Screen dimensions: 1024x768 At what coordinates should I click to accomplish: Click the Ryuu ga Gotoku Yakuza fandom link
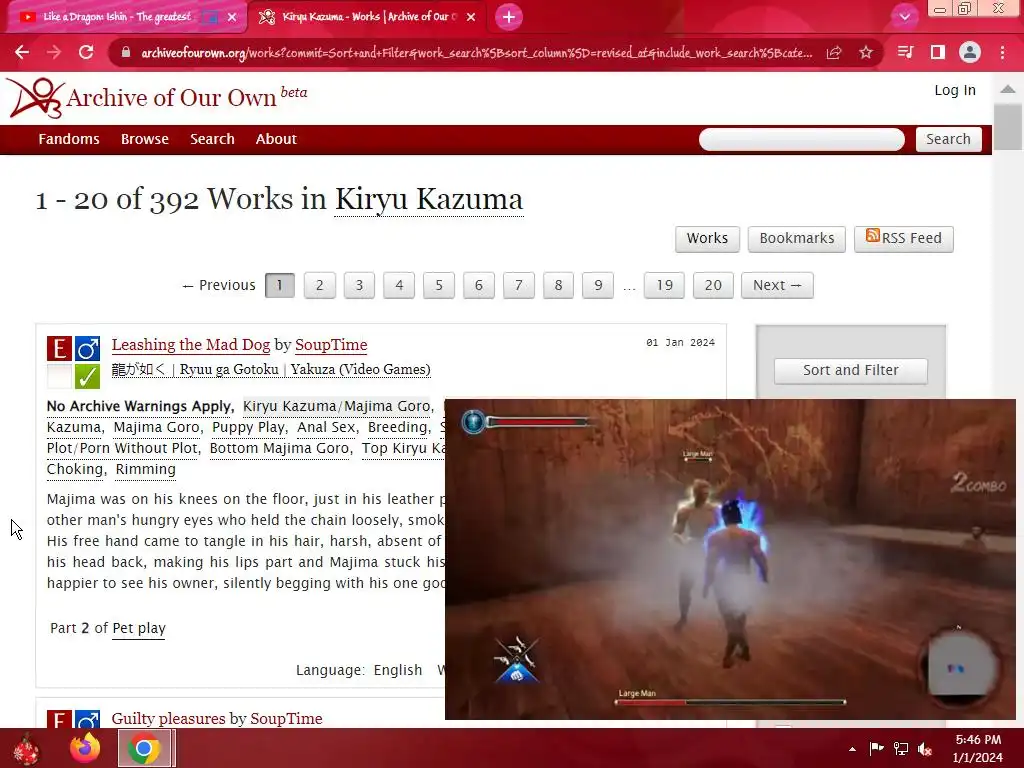[271, 370]
